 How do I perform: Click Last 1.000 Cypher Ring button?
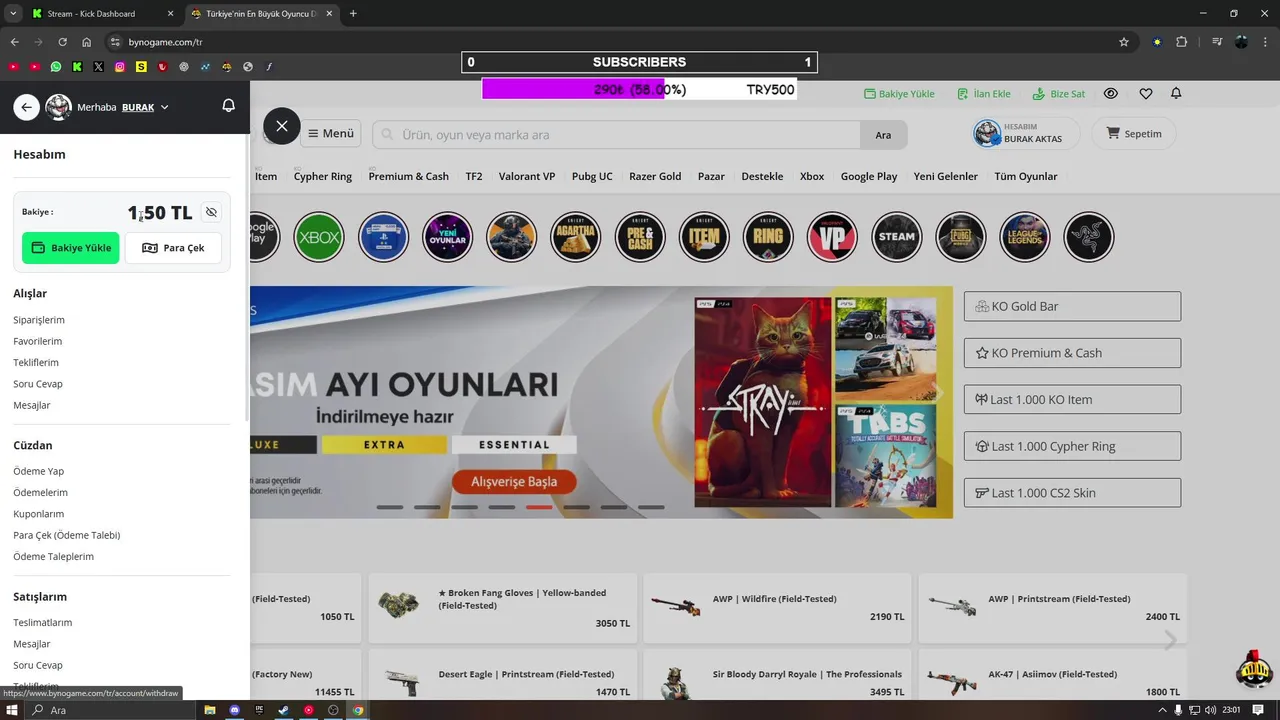point(1072,446)
